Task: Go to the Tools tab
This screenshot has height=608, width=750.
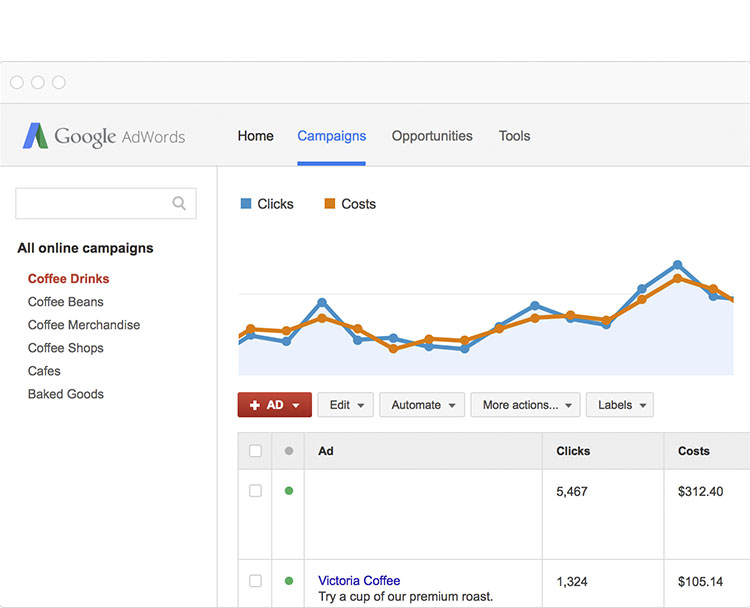Action: tap(514, 136)
